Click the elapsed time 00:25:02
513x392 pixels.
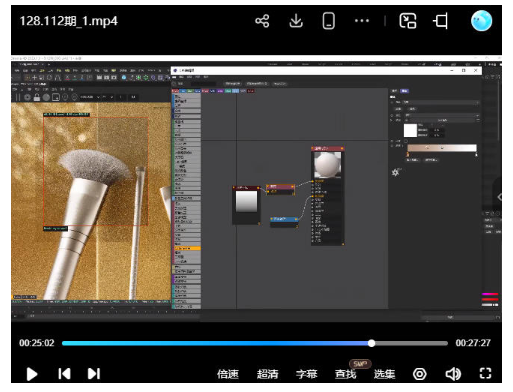pos(37,343)
